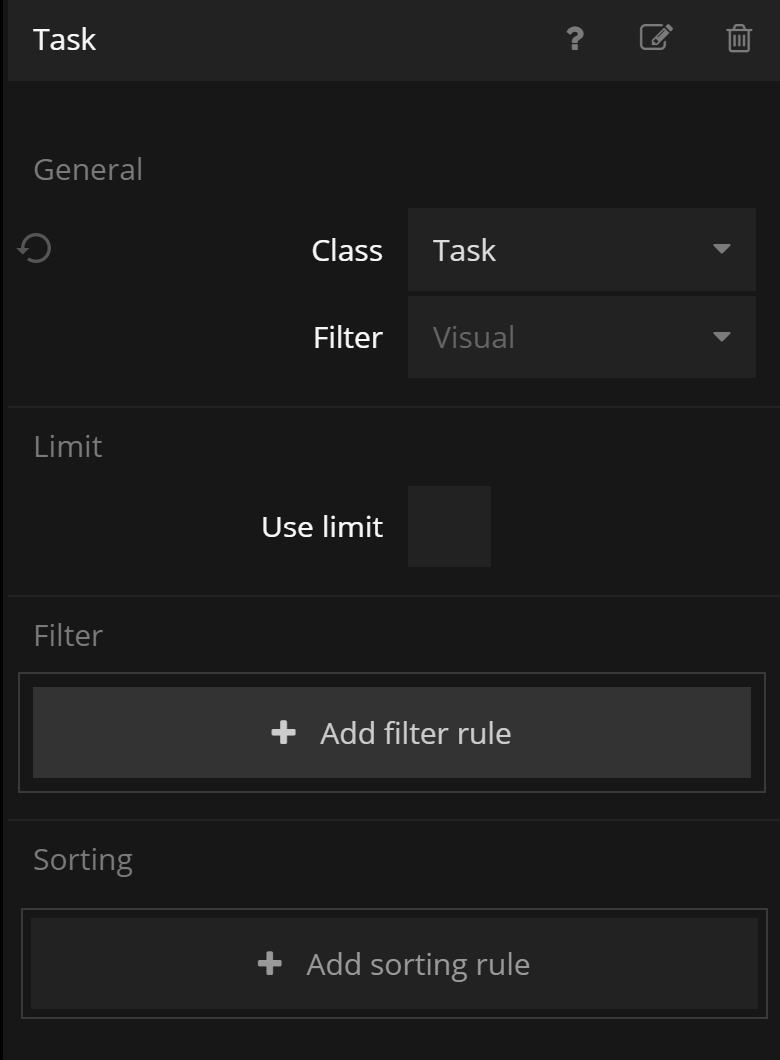Click the arrow on the Class dropdown
The image size is (780, 1060).
pyautogui.click(x=721, y=249)
